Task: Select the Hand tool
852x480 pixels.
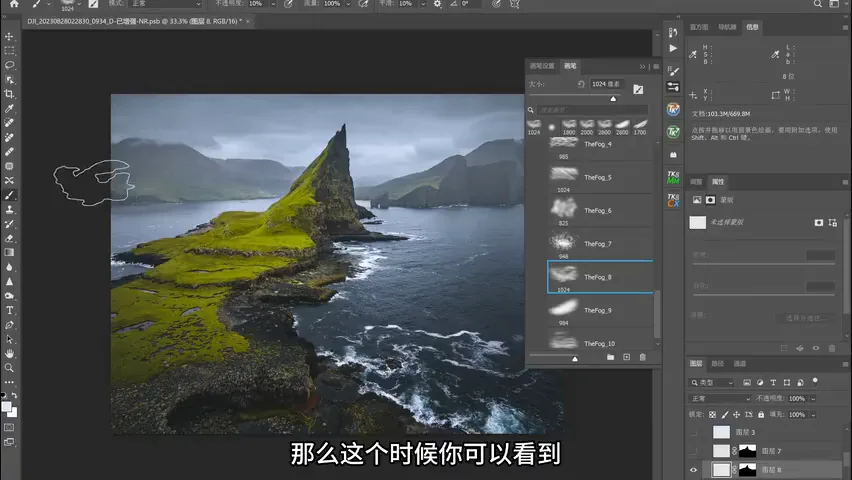Action: (x=9, y=353)
